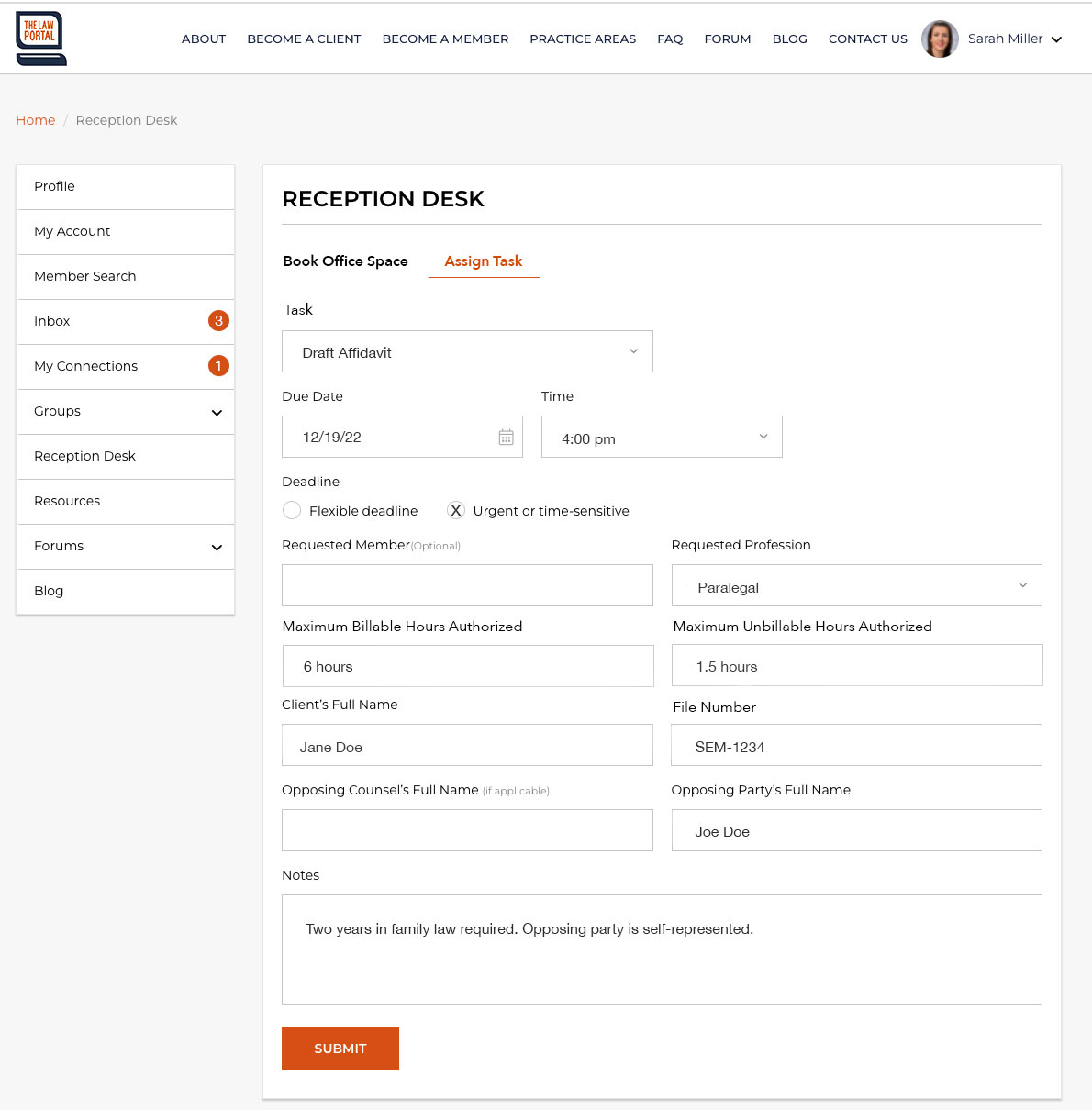This screenshot has width=1092, height=1110.
Task: Click the Inbox notification badge showing 3
Action: coord(218,321)
